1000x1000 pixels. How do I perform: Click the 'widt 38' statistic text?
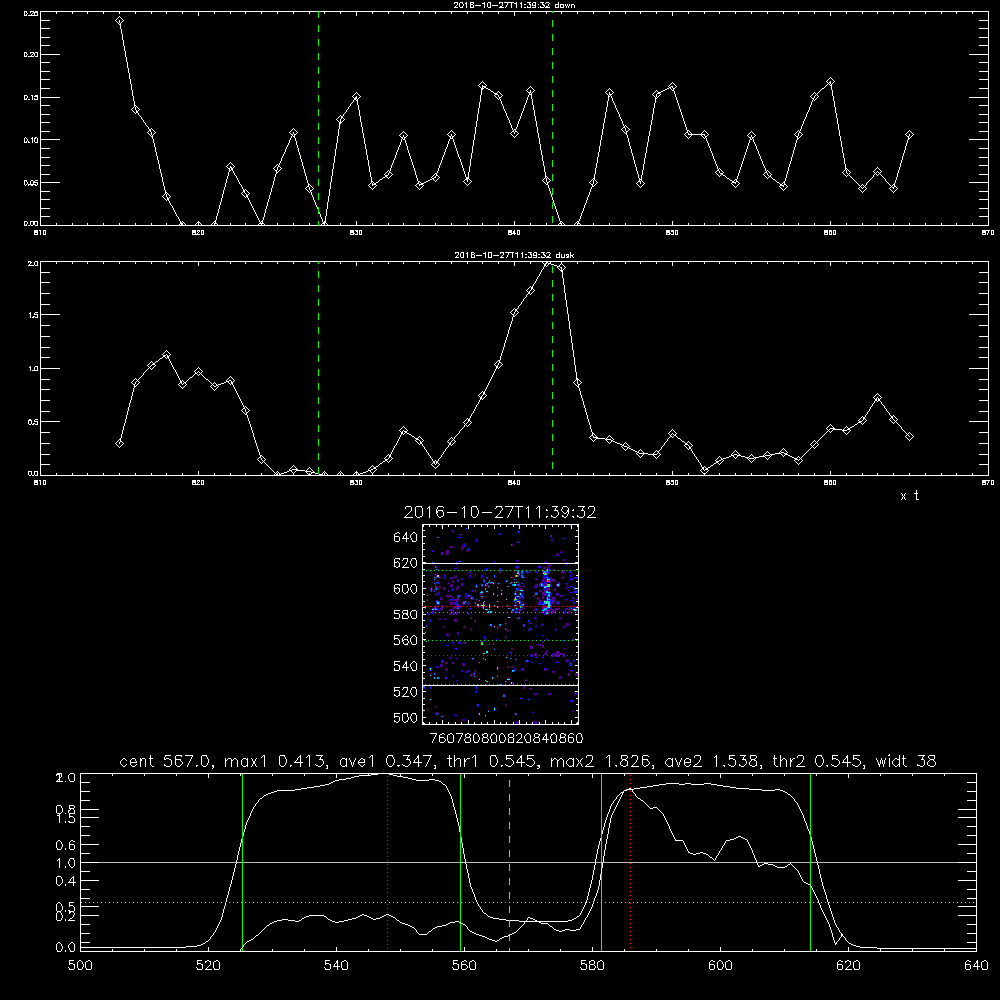pyautogui.click(x=906, y=761)
